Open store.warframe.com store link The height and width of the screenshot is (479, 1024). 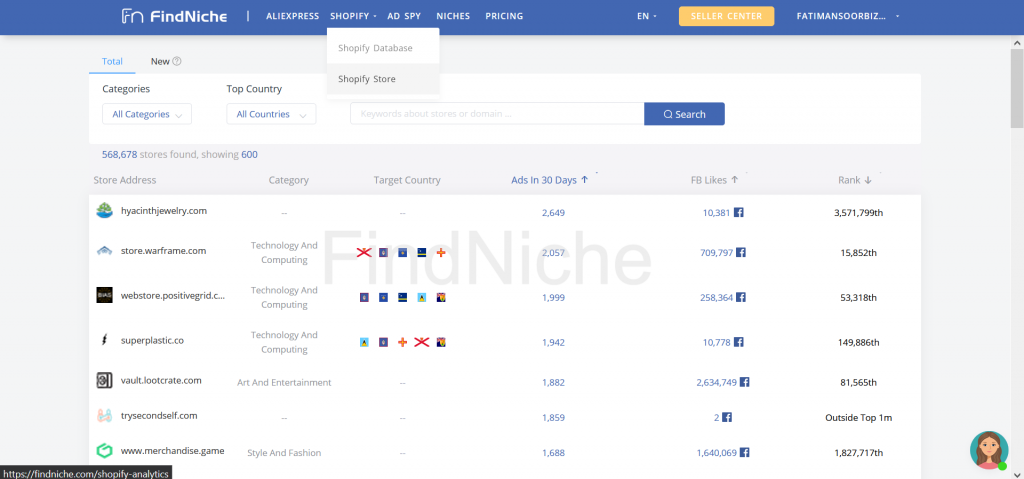163,250
